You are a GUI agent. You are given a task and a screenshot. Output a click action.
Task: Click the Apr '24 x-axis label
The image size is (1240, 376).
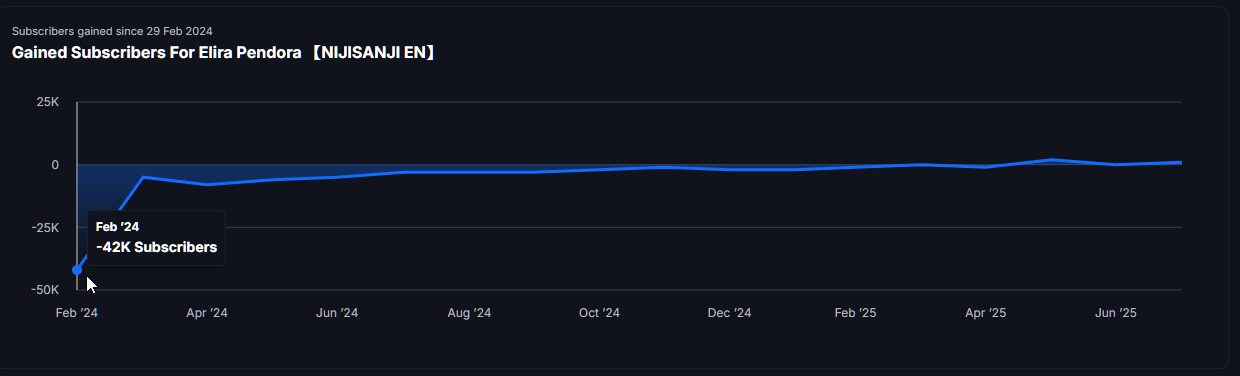pyautogui.click(x=207, y=313)
